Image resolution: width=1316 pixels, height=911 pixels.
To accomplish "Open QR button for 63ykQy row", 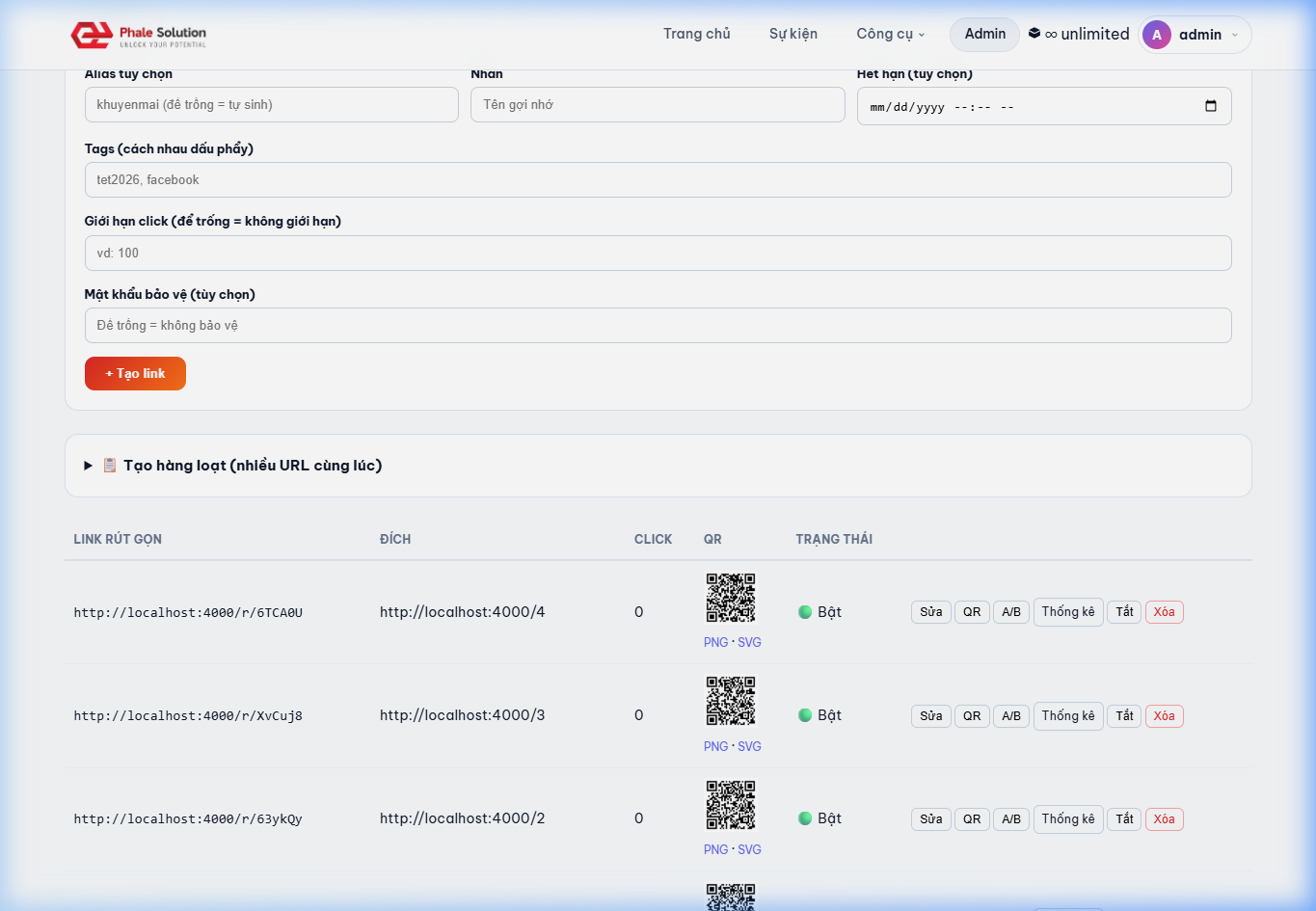I will click(972, 819).
